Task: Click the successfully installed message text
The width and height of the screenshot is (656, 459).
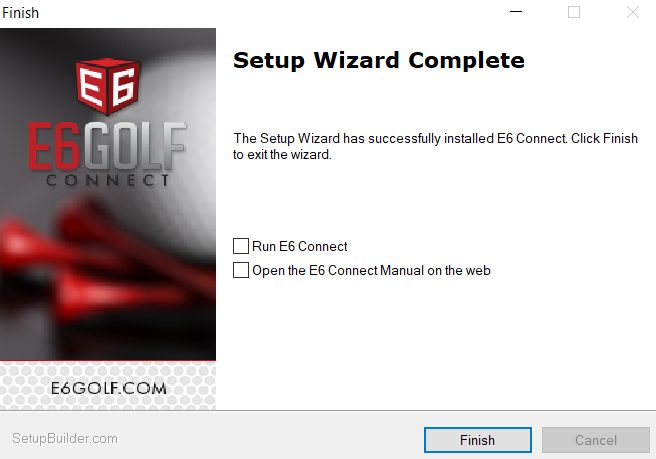Action: [435, 146]
